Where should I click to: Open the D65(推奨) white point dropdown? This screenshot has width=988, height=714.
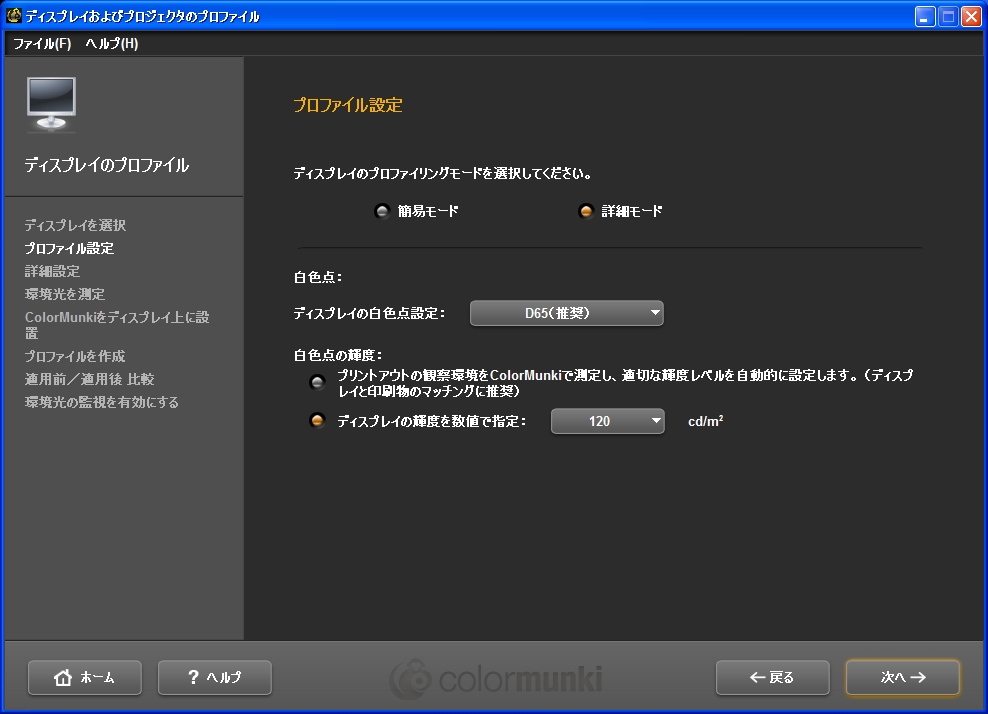[x=566, y=313]
